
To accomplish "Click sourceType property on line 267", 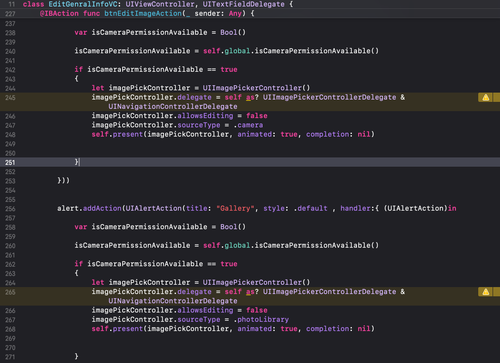I will point(199,319).
